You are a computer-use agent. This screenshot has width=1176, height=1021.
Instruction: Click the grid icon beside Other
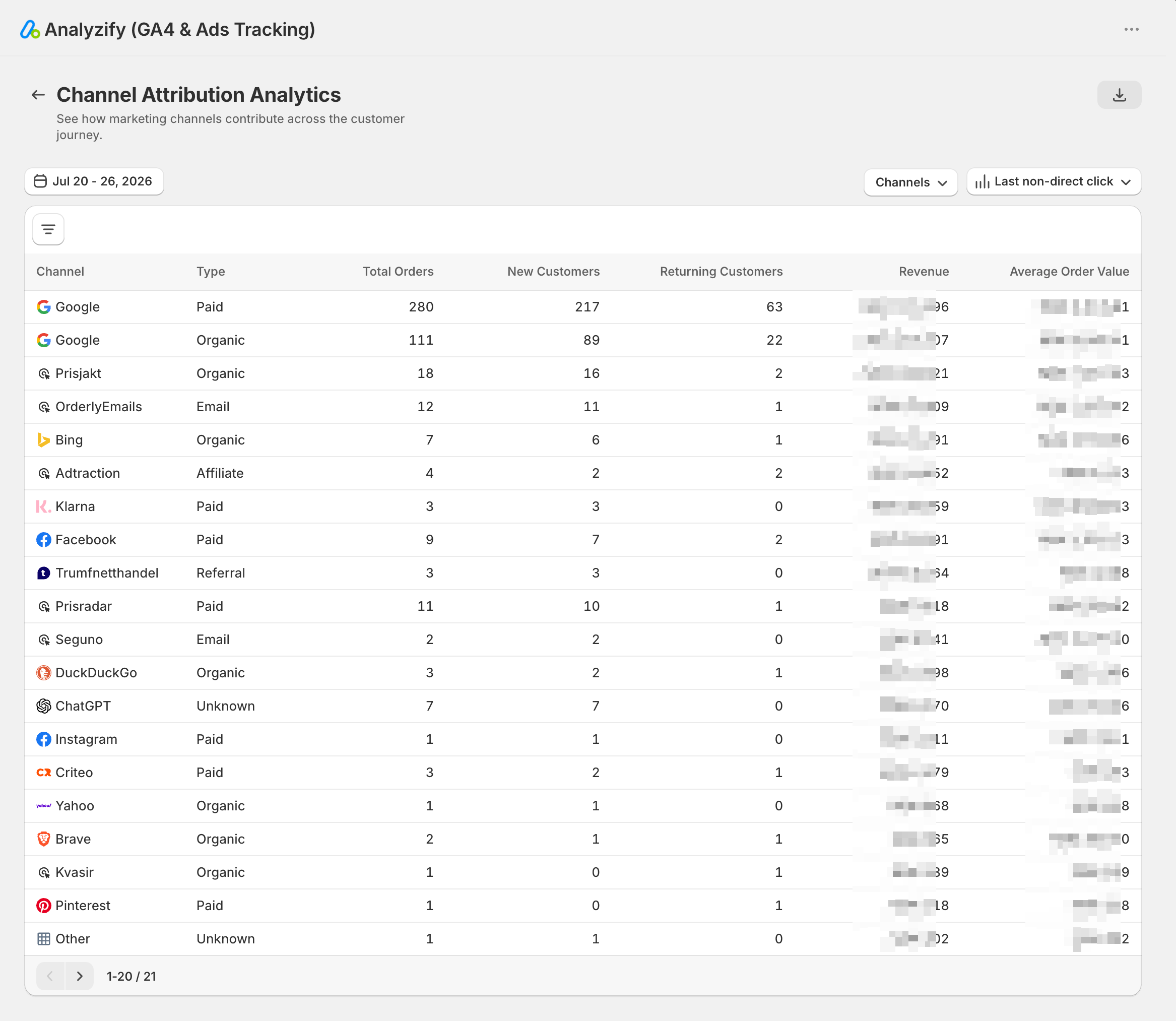click(44, 939)
